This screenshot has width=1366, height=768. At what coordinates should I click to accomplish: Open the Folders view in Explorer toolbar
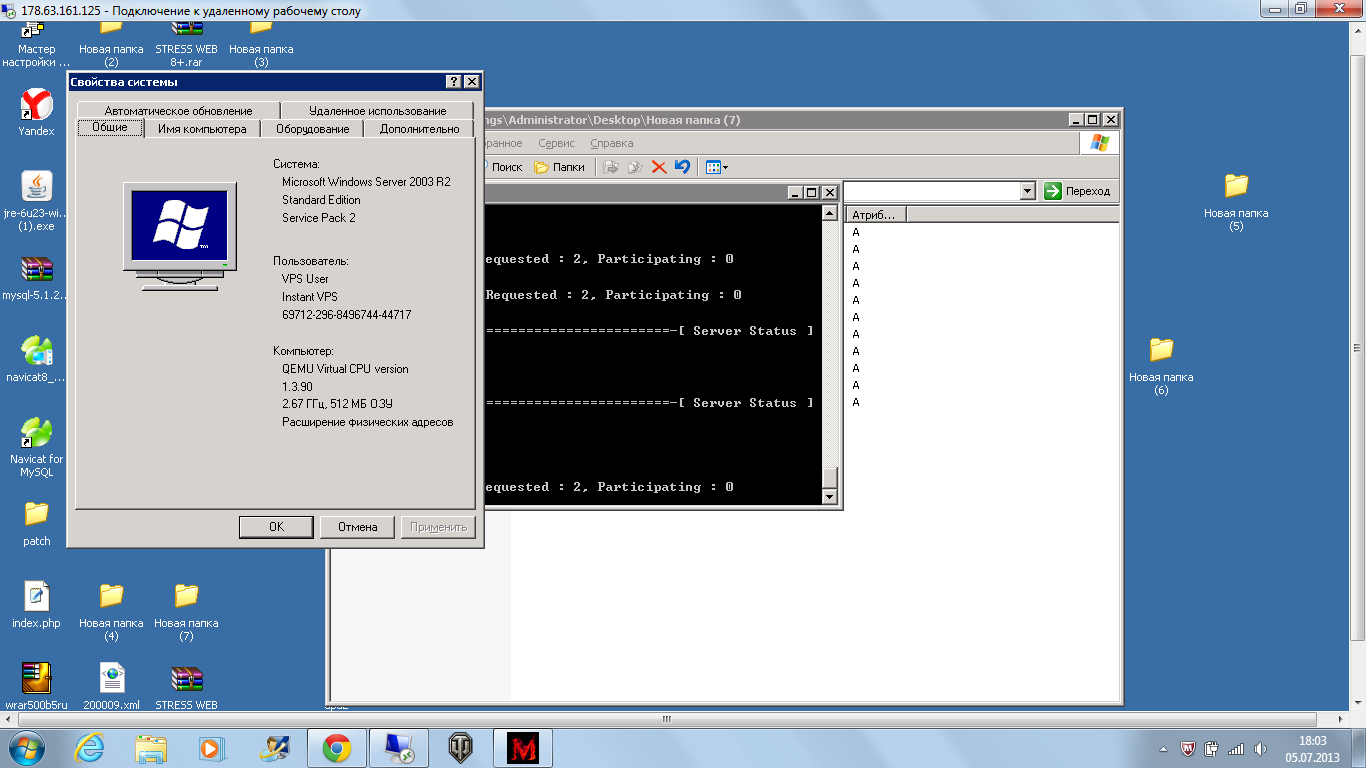559,167
